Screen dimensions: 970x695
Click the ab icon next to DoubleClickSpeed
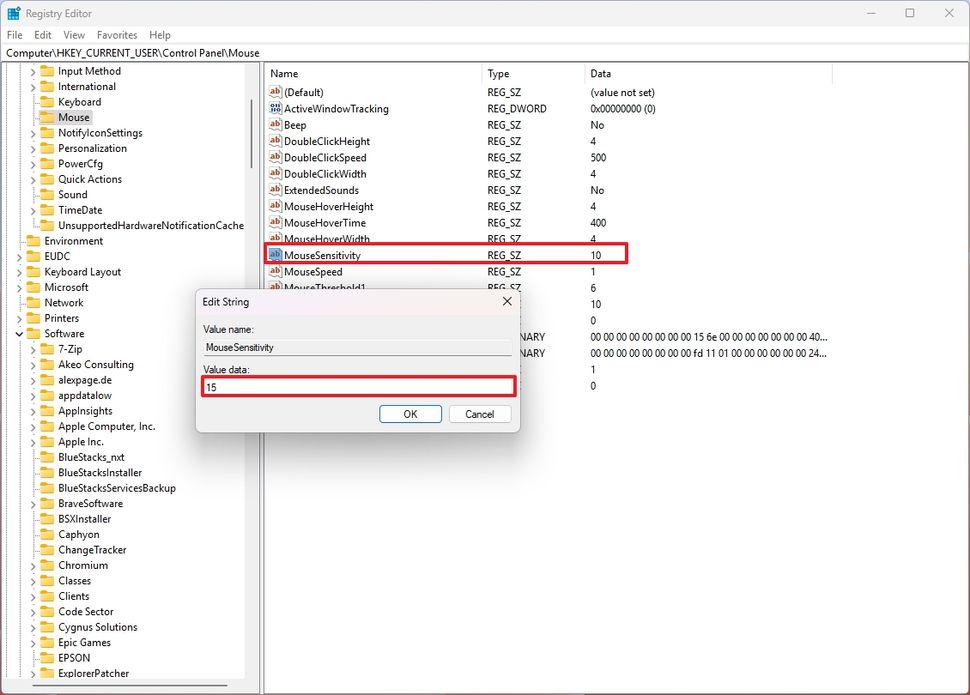pyautogui.click(x=275, y=157)
